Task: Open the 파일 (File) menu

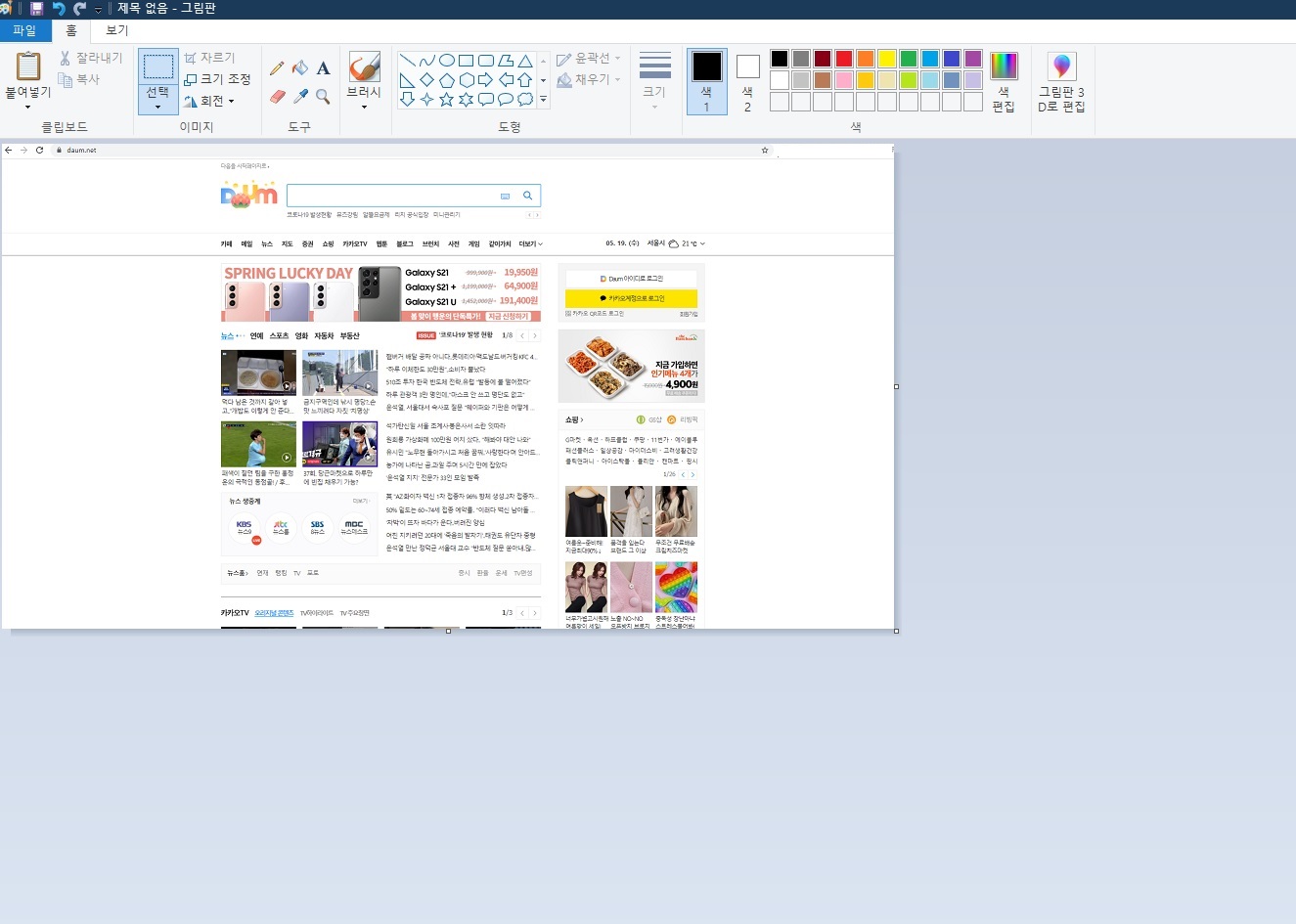Action: [24, 31]
